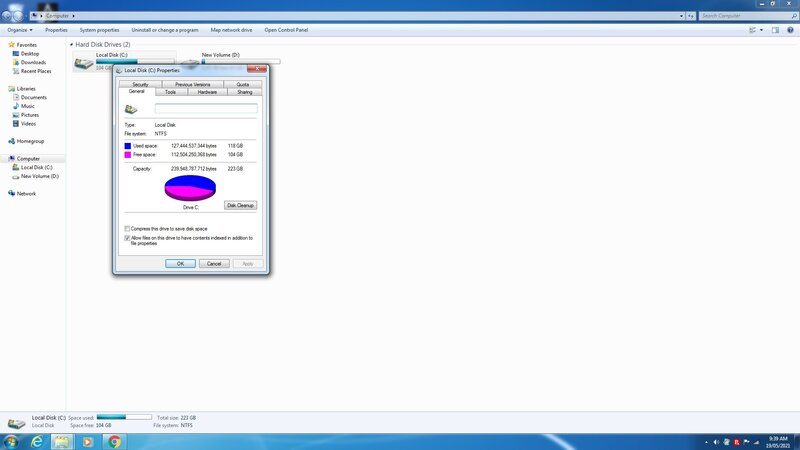Select Favorites heading in navigation pane
This screenshot has width=800, height=450.
click(x=27, y=45)
